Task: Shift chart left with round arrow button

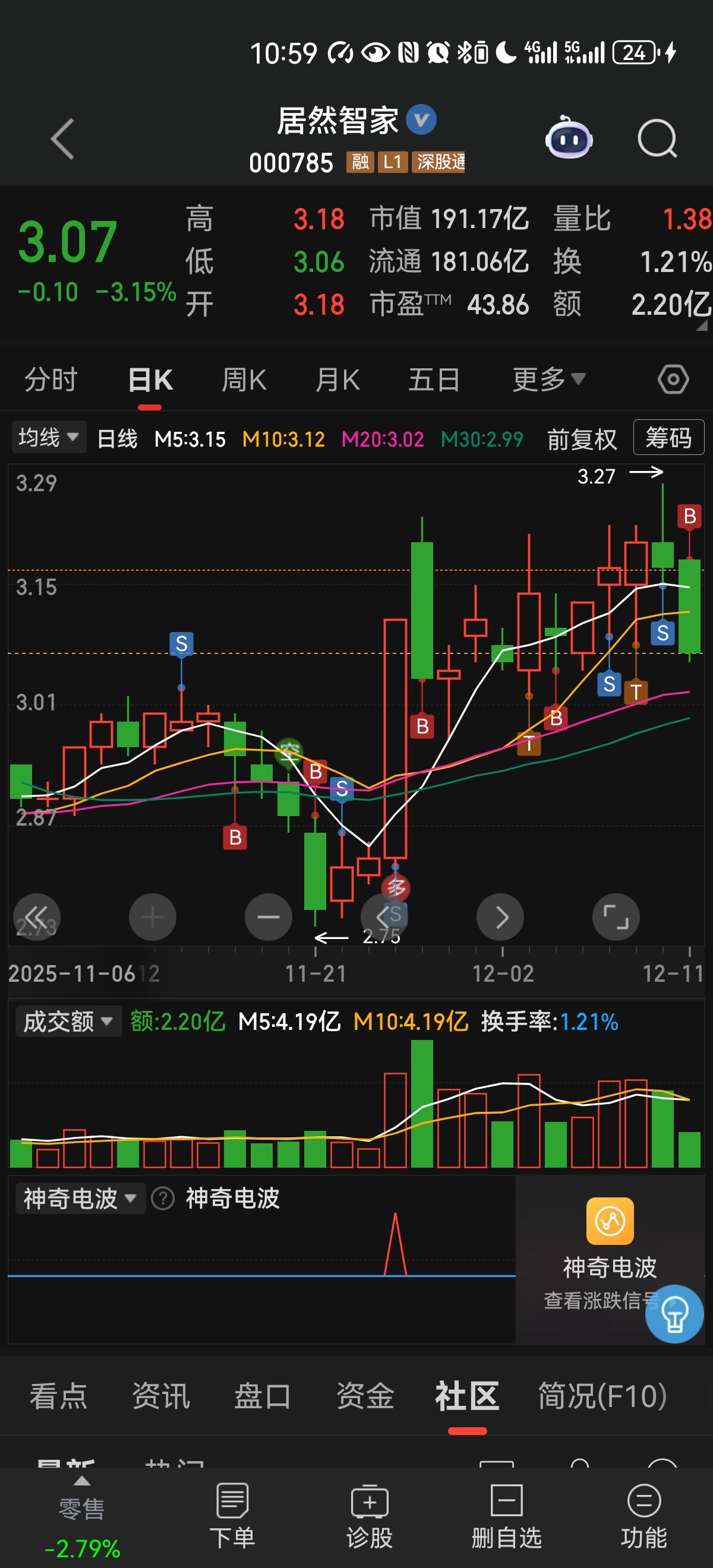Action: pyautogui.click(x=384, y=916)
